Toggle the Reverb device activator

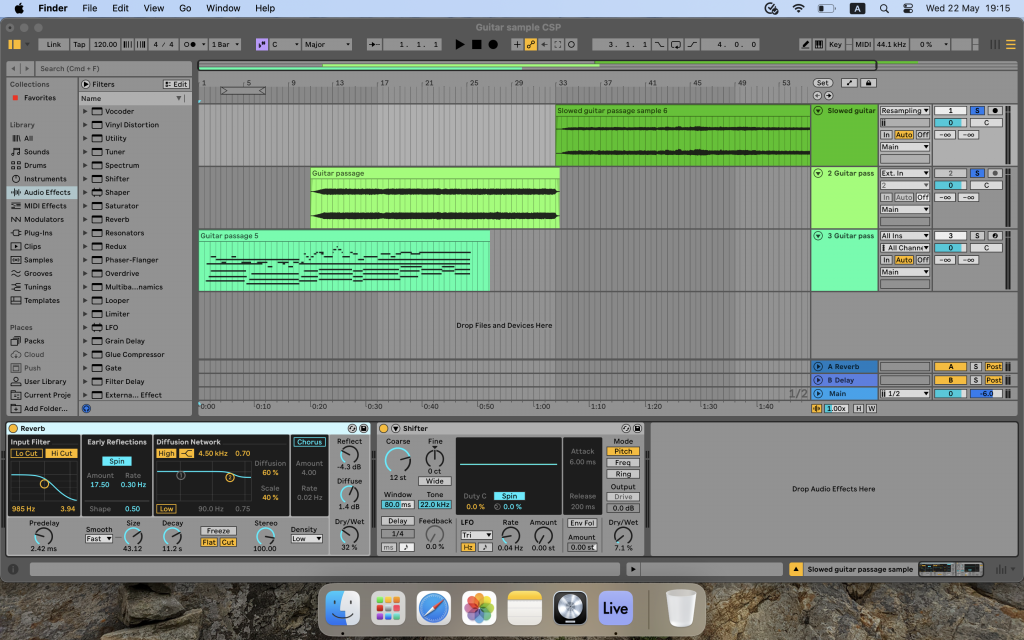(13, 428)
